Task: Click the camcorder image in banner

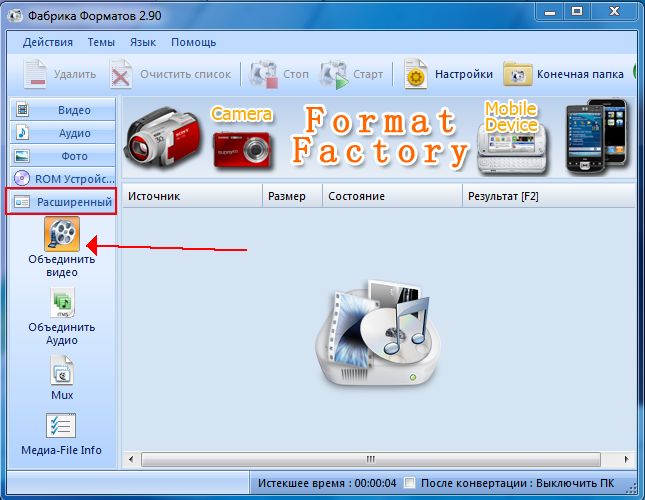Action: tap(164, 137)
